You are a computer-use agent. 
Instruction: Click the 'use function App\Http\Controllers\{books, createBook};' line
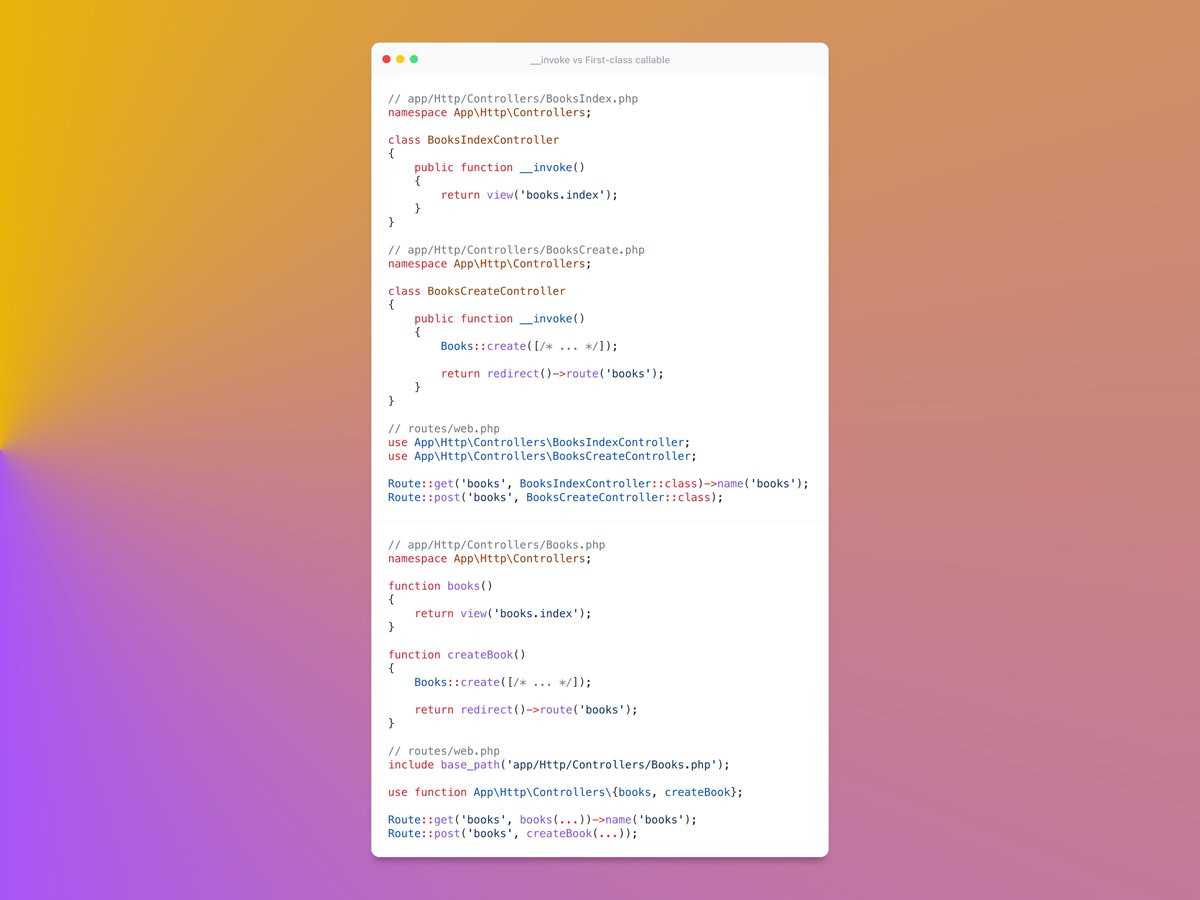(566, 792)
